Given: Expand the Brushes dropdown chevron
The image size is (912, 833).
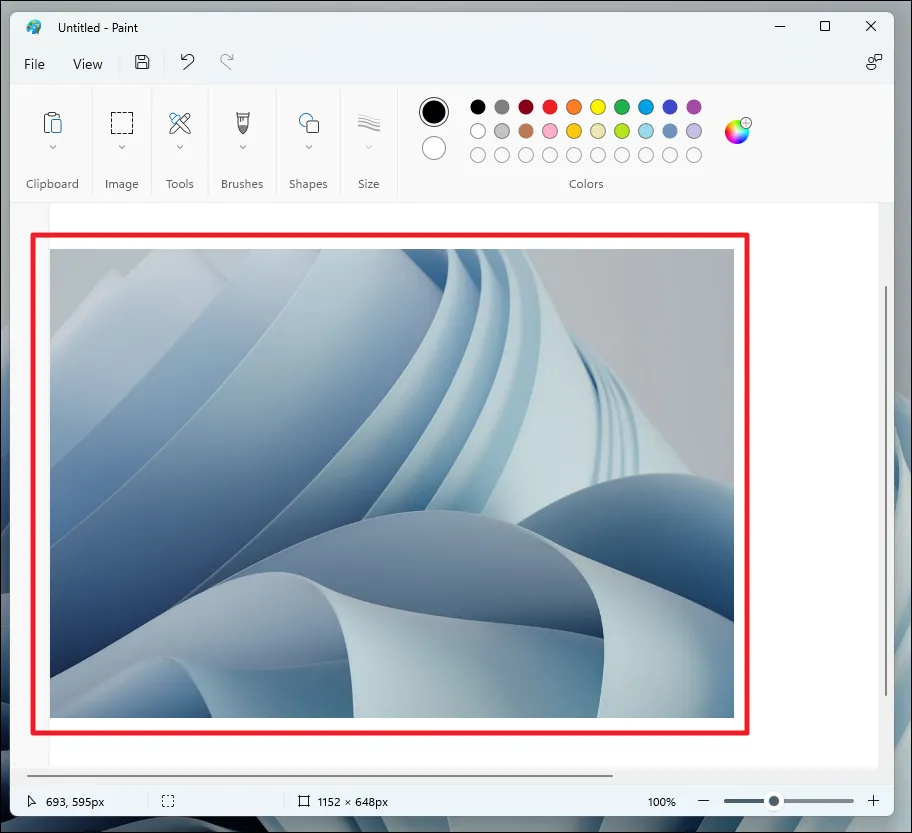Looking at the screenshot, I should [242, 148].
